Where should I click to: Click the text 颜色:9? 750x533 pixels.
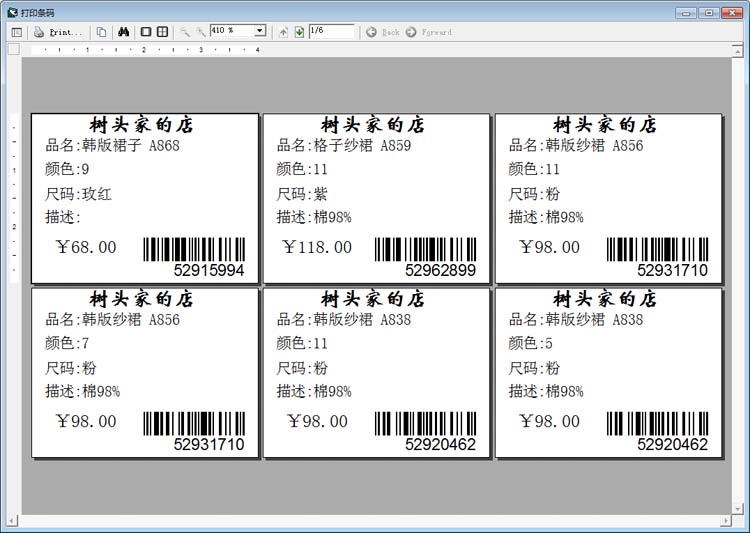coord(67,169)
